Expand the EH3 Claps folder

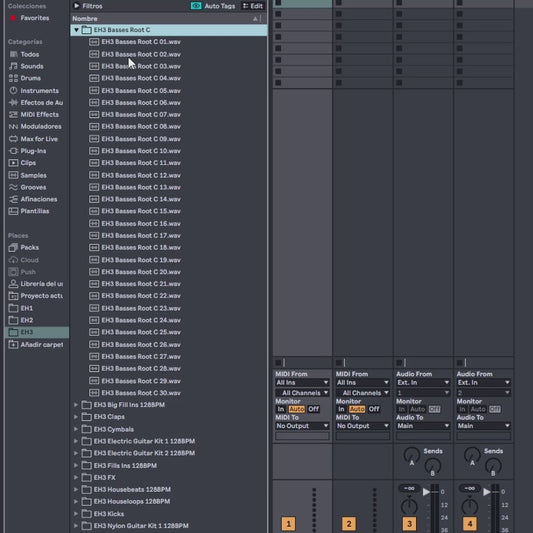click(76, 417)
